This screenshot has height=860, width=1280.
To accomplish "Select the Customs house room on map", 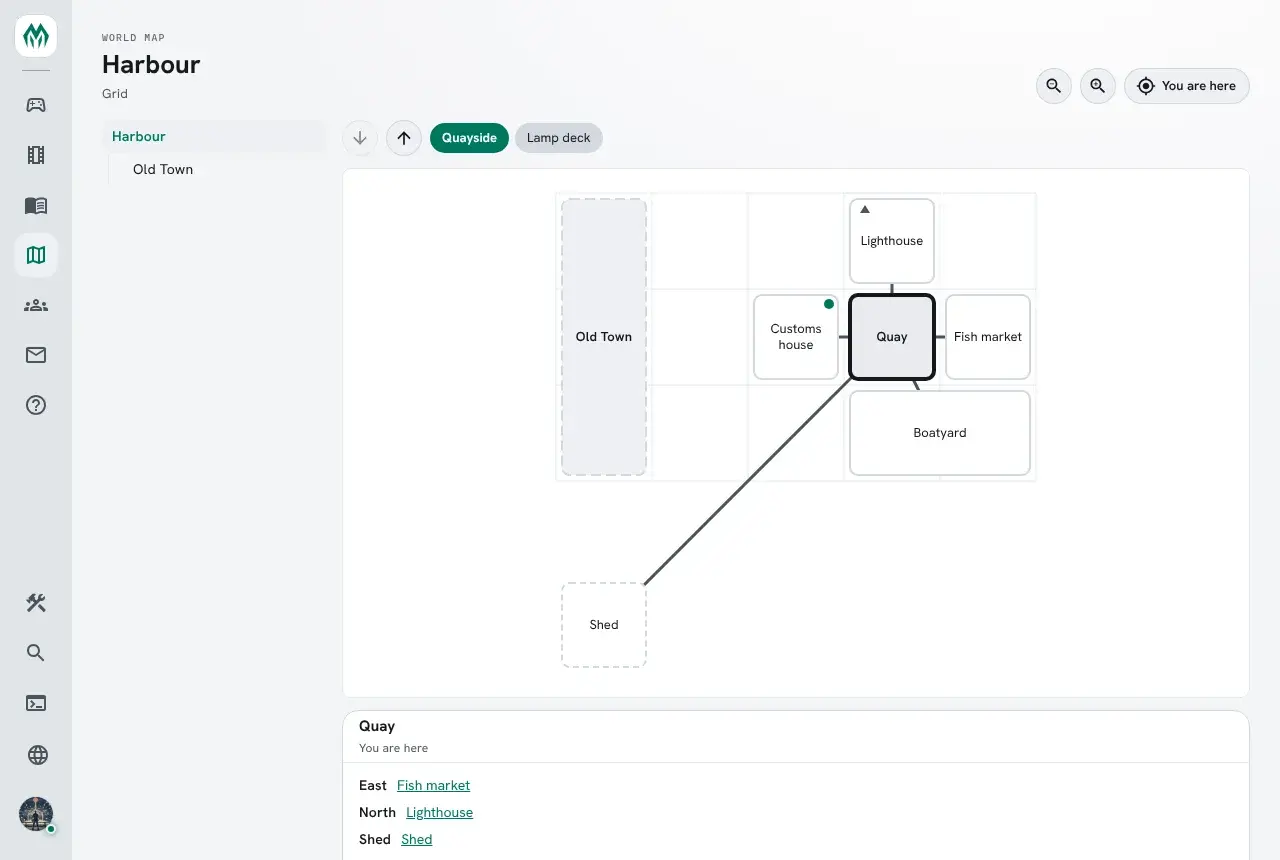I will pos(796,337).
